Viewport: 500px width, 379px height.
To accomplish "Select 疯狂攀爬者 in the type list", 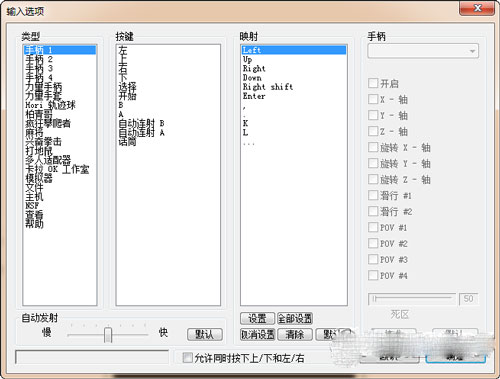I will coord(60,123).
